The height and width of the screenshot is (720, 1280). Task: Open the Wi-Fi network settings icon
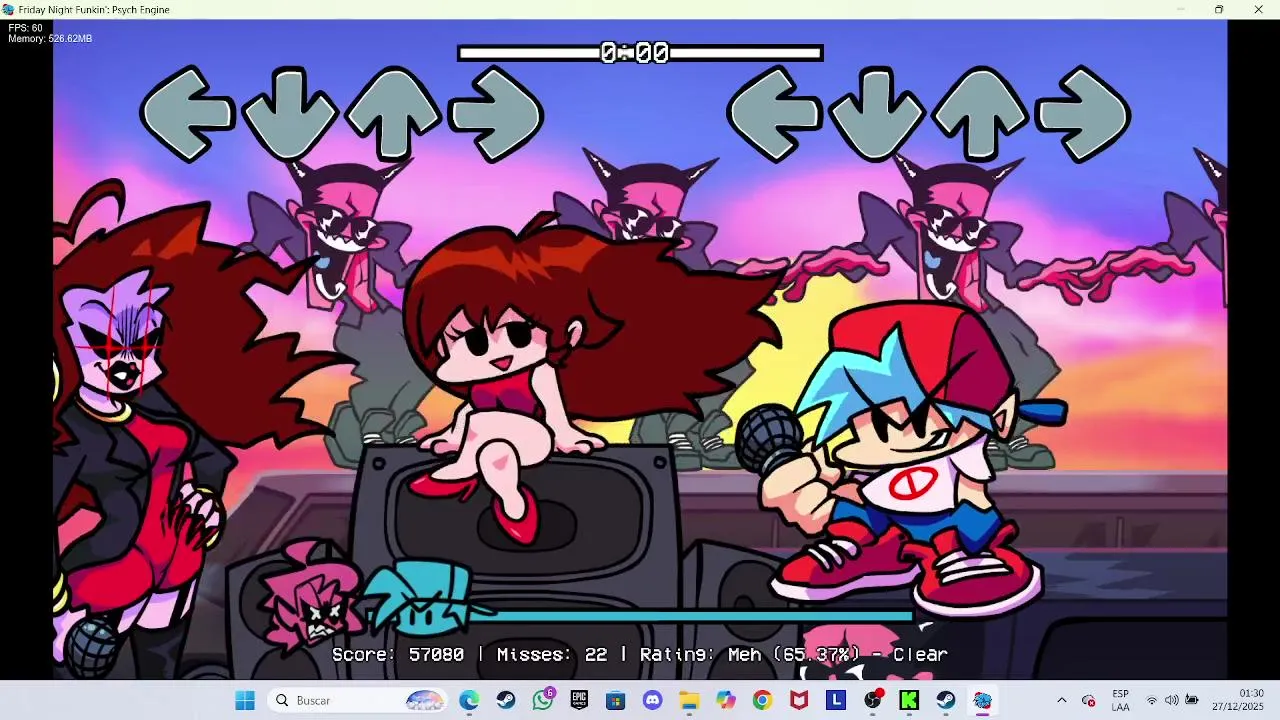point(1151,700)
